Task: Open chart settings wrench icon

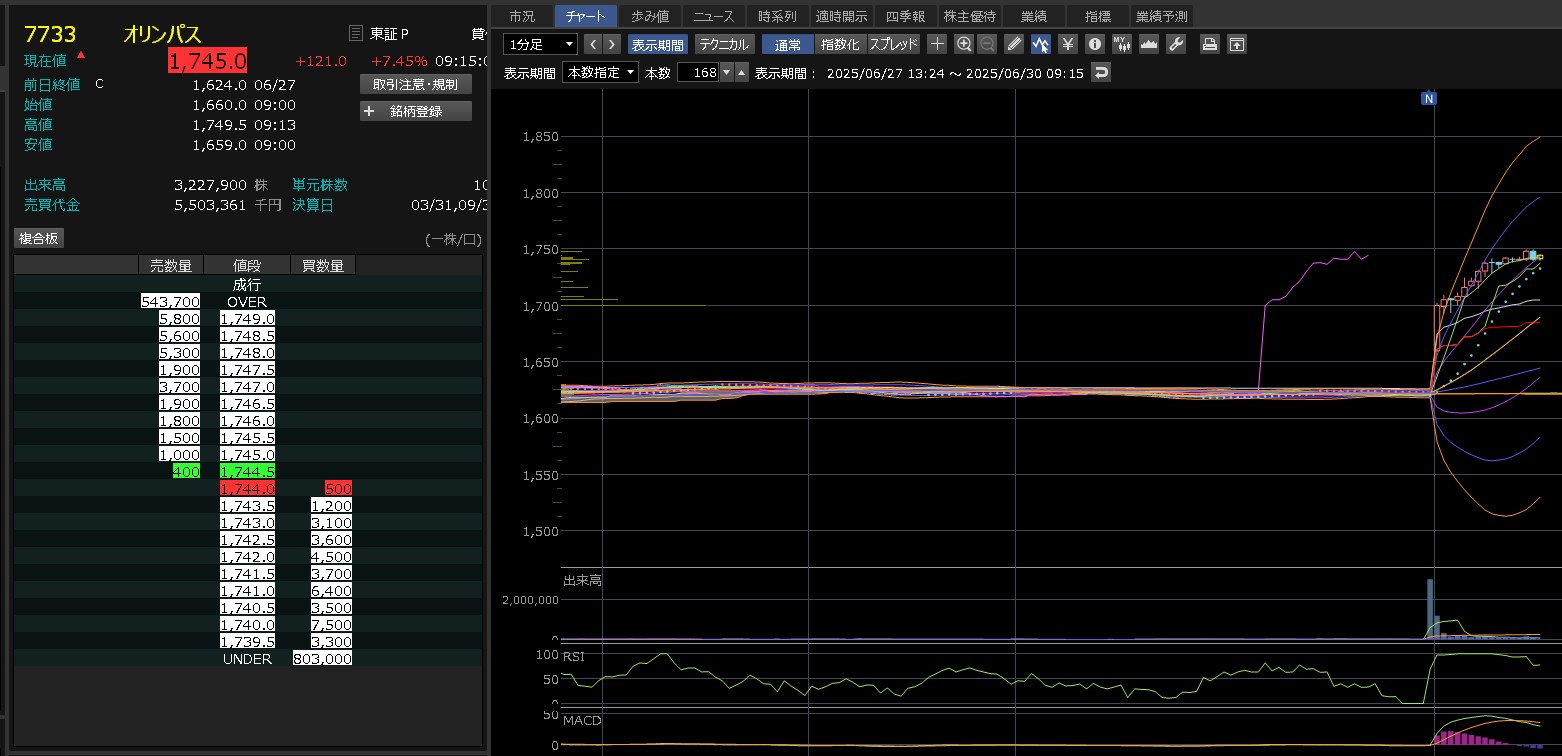Action: (1176, 44)
